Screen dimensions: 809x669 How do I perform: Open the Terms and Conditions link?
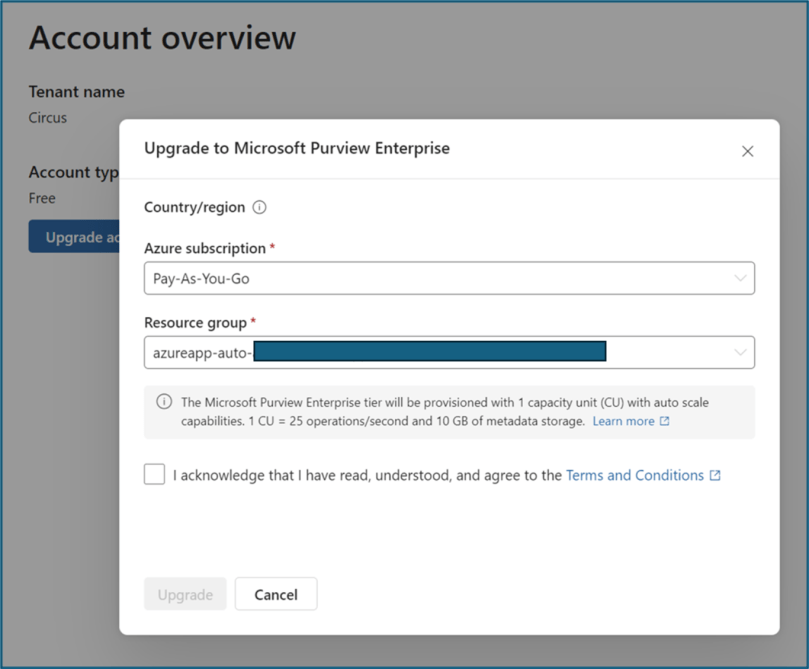click(x=635, y=475)
